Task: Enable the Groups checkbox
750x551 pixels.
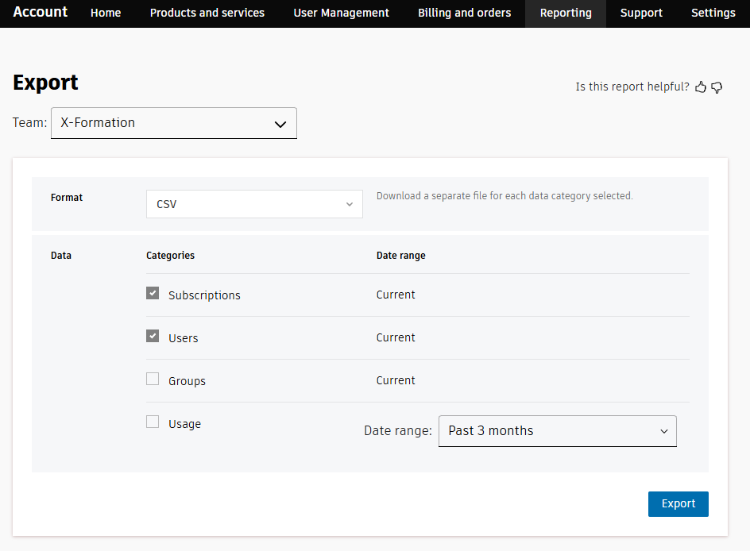Action: [x=153, y=379]
